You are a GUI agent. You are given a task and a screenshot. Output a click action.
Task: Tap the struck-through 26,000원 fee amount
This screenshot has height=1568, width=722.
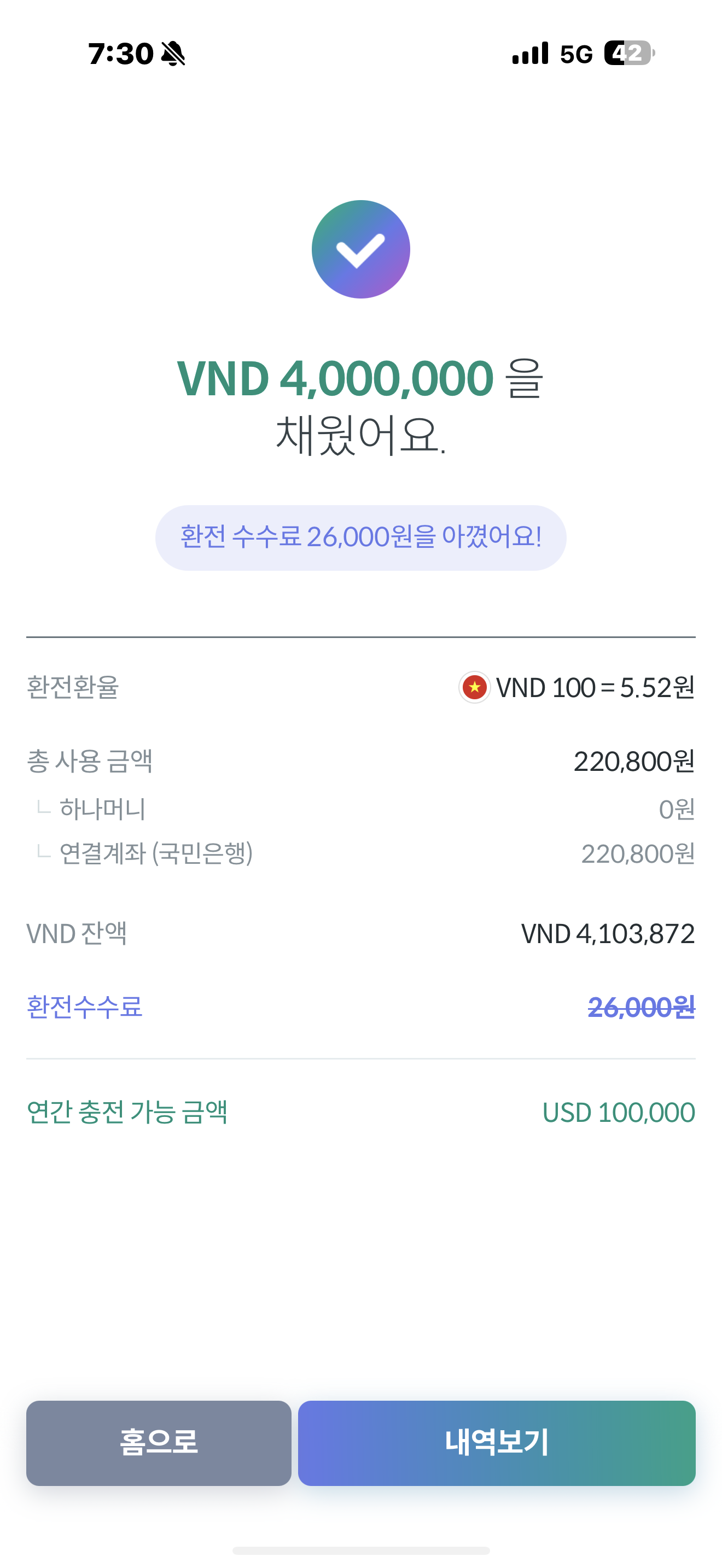coord(641,1008)
